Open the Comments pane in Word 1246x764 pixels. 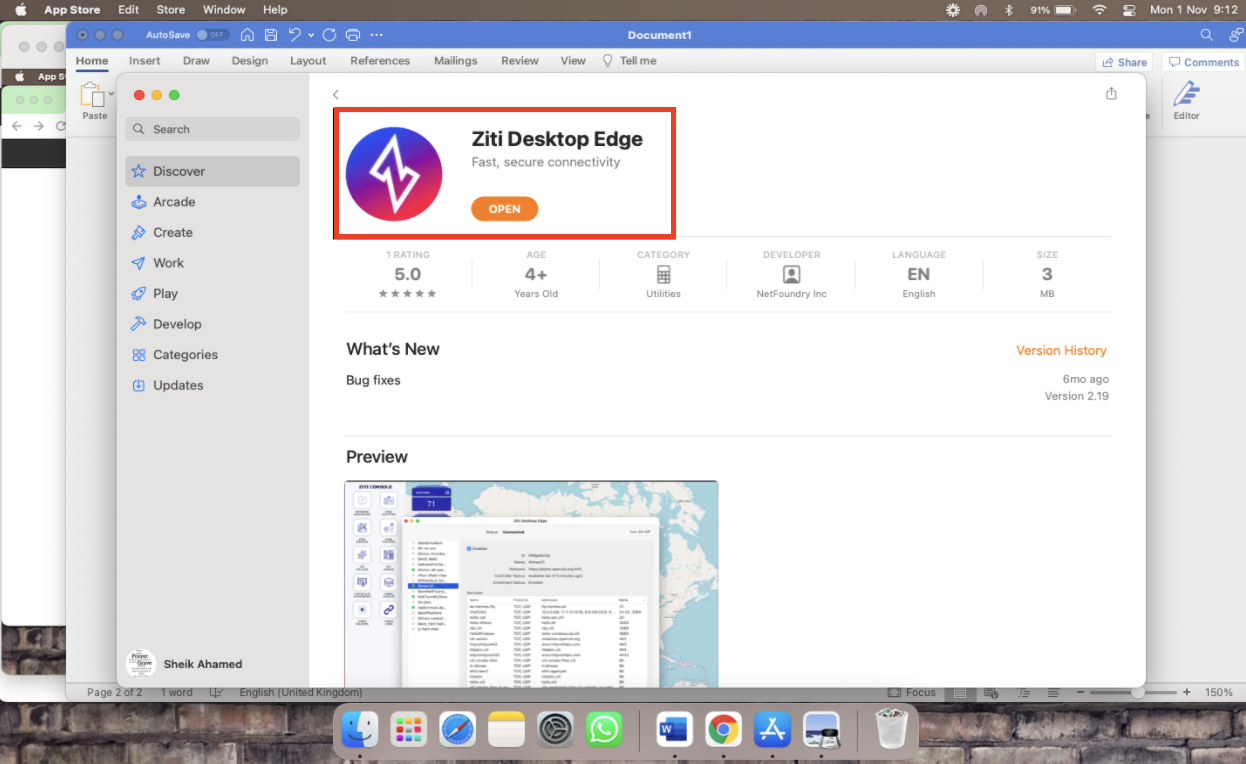(1203, 62)
